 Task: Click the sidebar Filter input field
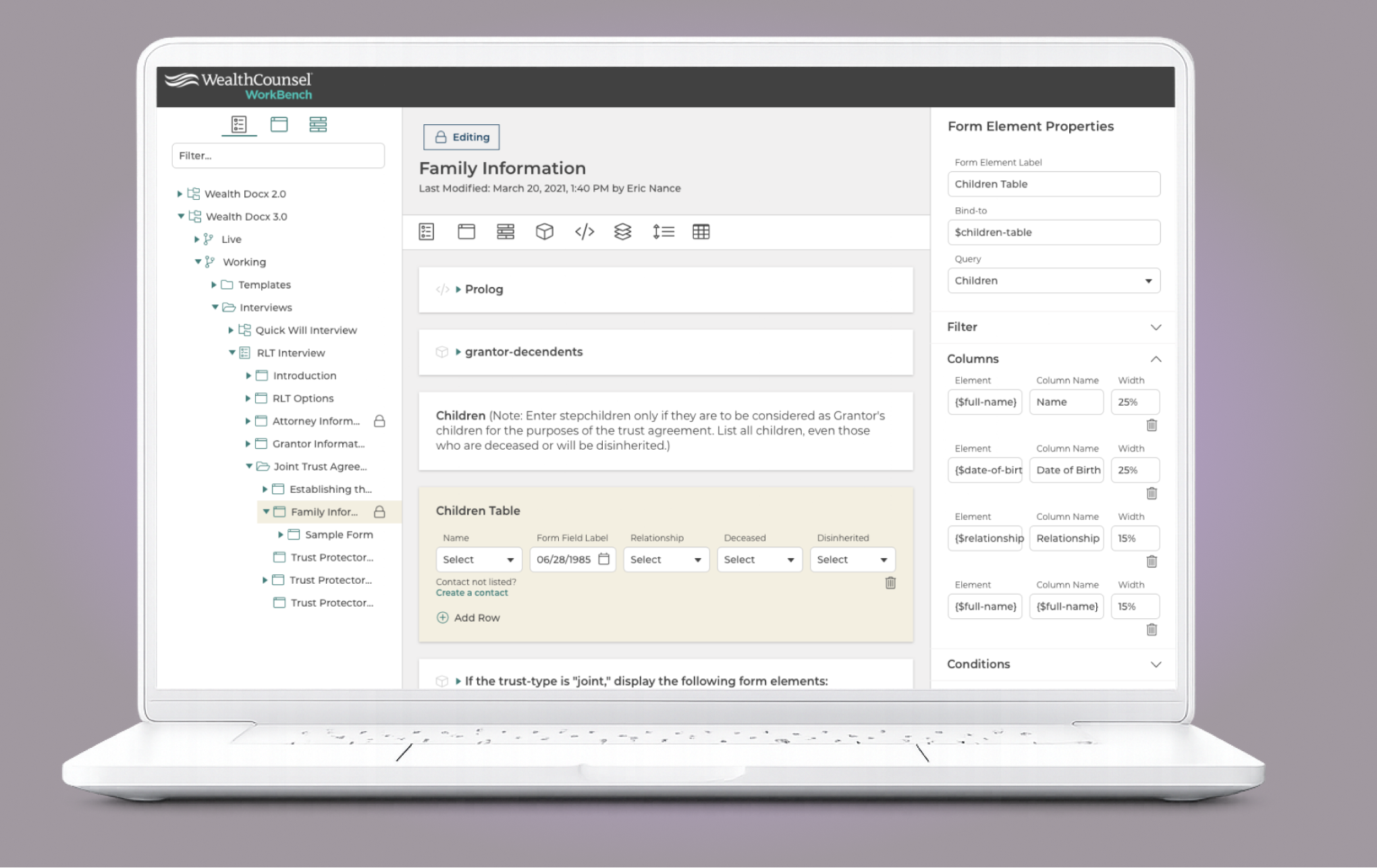tap(278, 156)
